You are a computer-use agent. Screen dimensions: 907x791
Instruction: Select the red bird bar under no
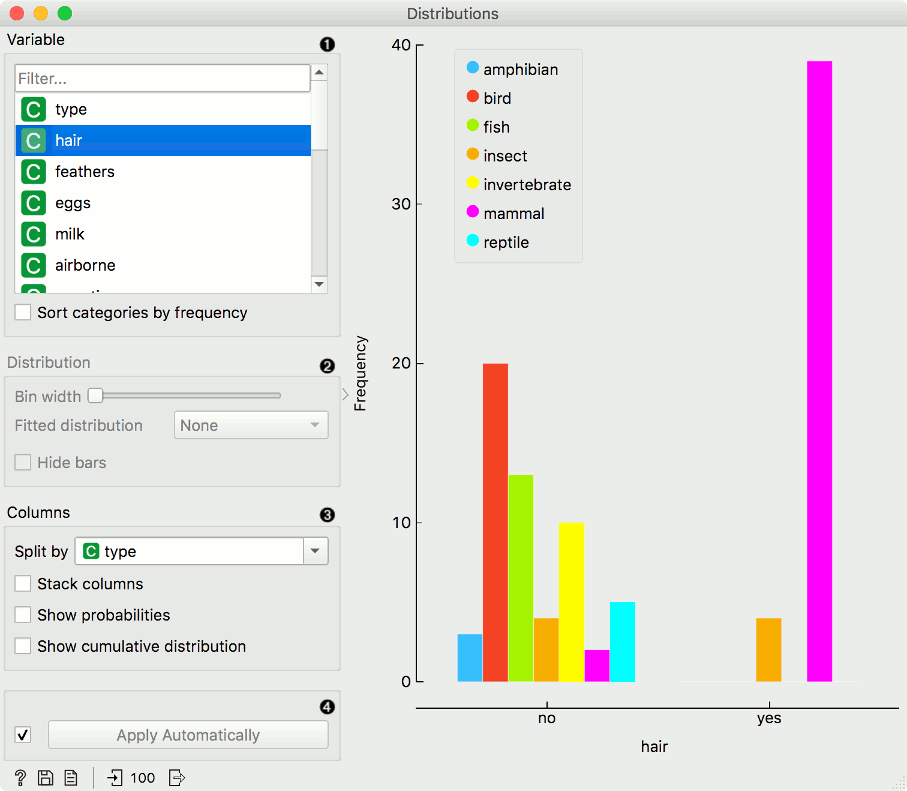click(495, 523)
